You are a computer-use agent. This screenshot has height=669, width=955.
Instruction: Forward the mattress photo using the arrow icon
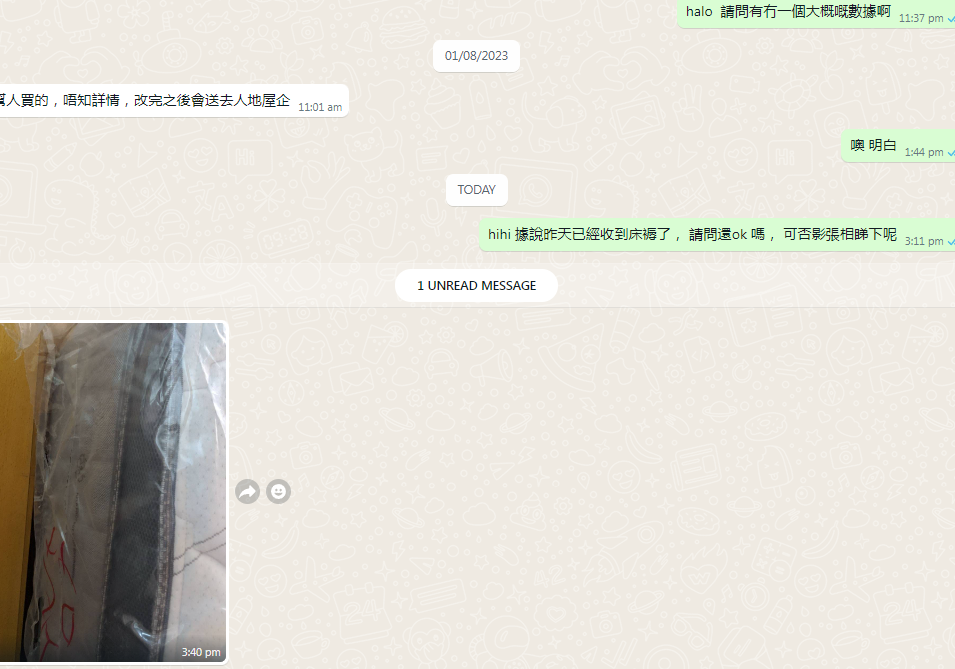pos(247,492)
